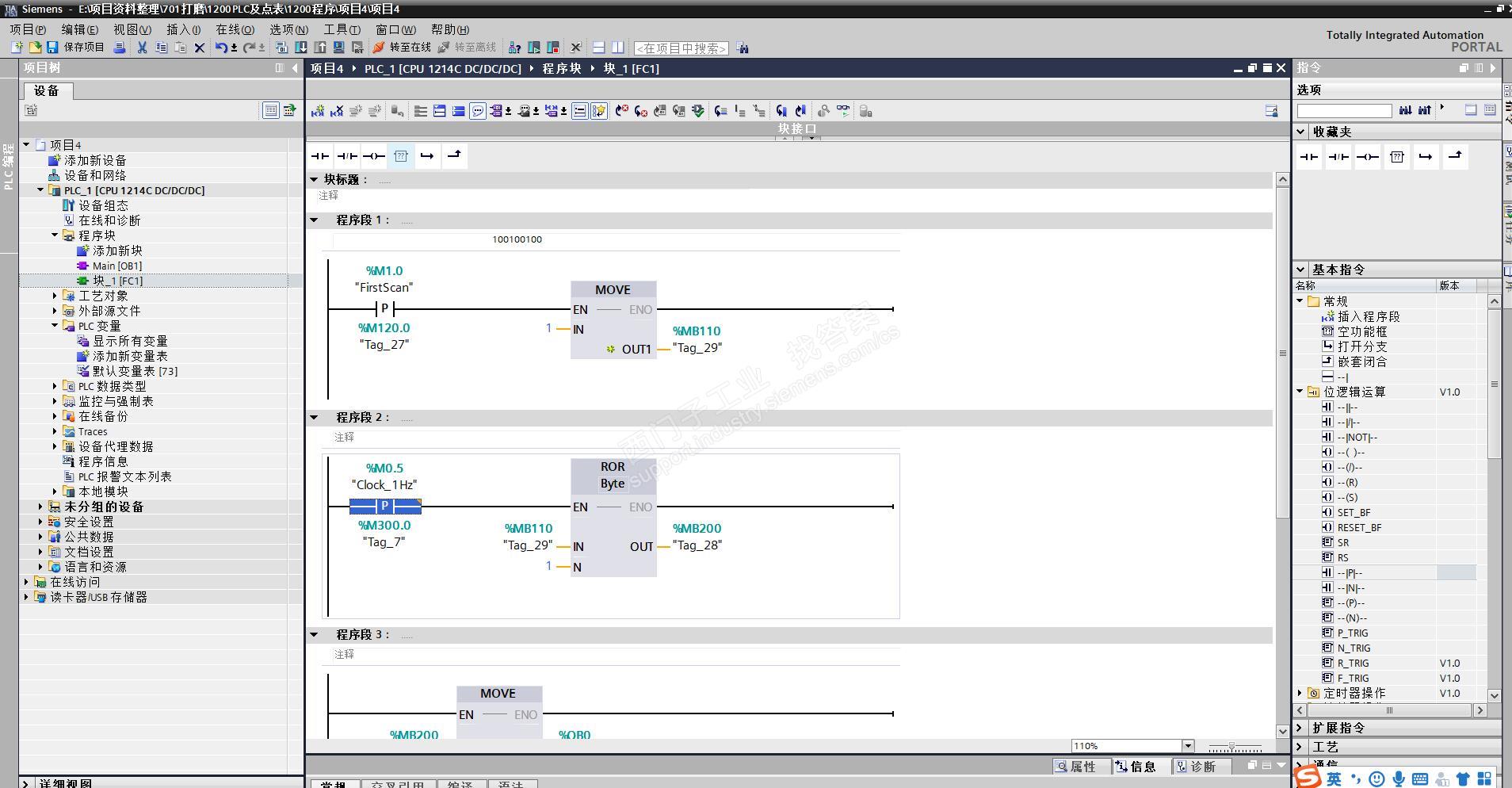Click the 项目4 breadcrumb link
This screenshot has width=1512, height=788.
[x=326, y=69]
